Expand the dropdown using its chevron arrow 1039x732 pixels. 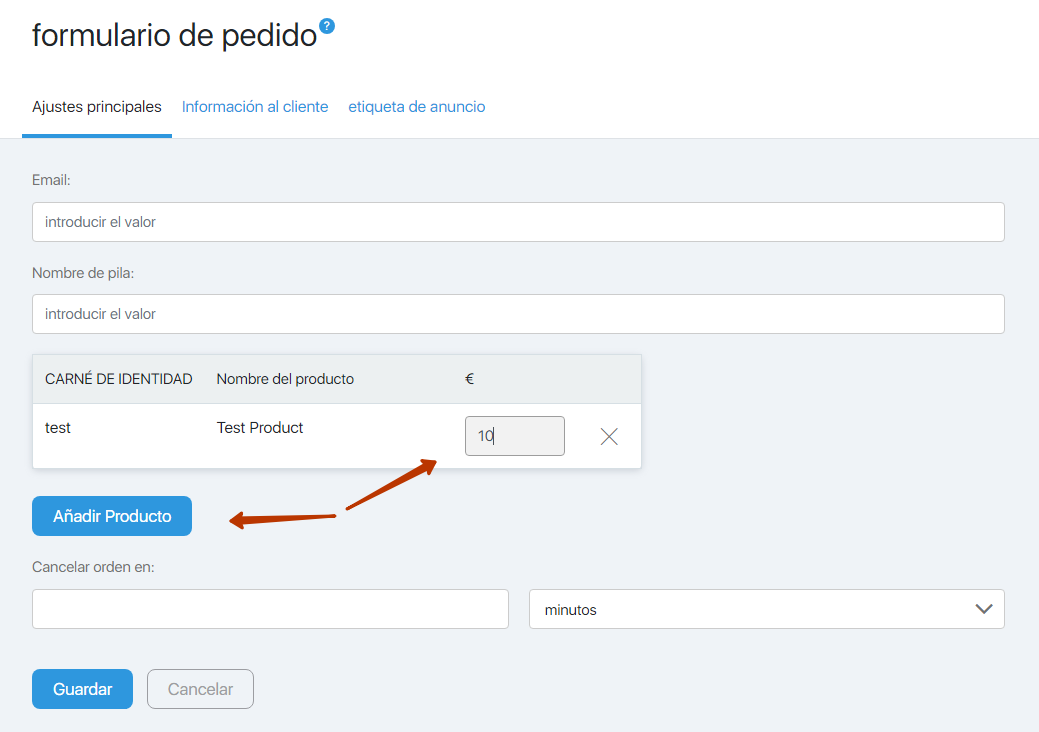[x=983, y=609]
